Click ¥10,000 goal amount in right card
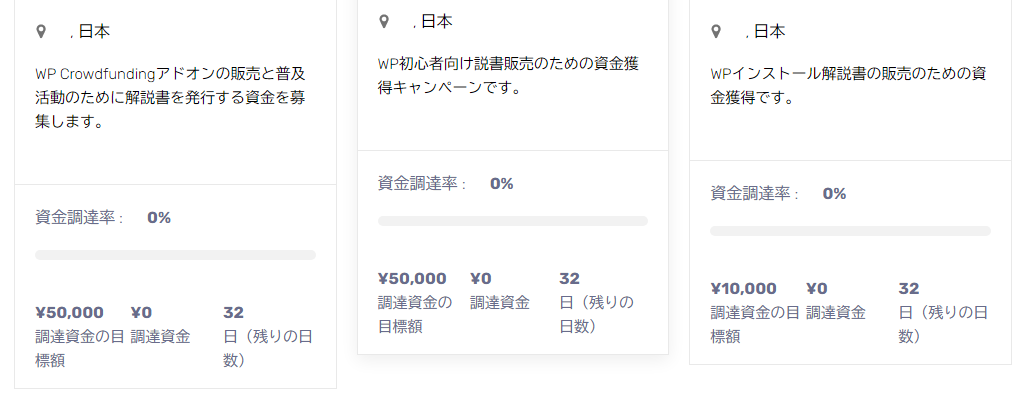 pos(744,288)
